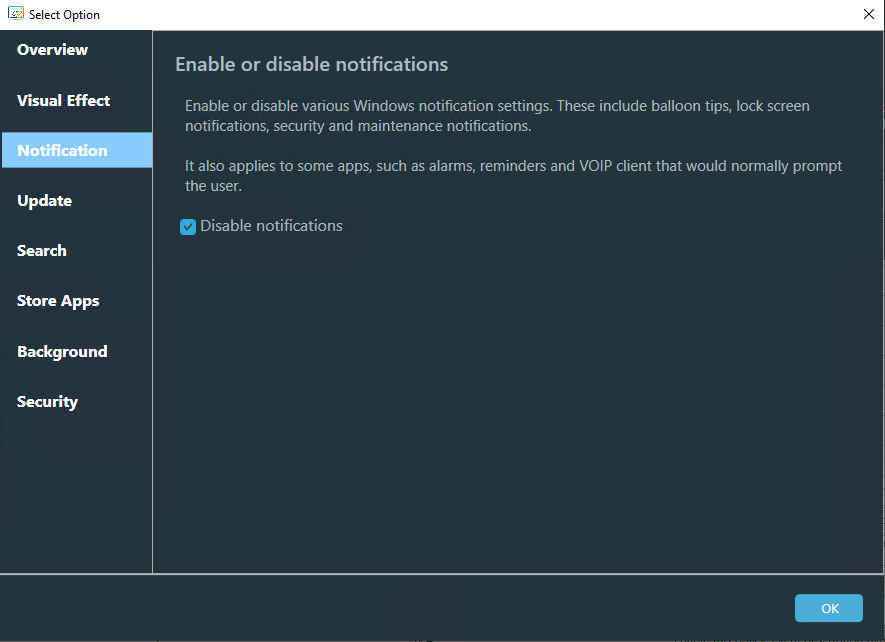Select the Notification tab

point(77,150)
